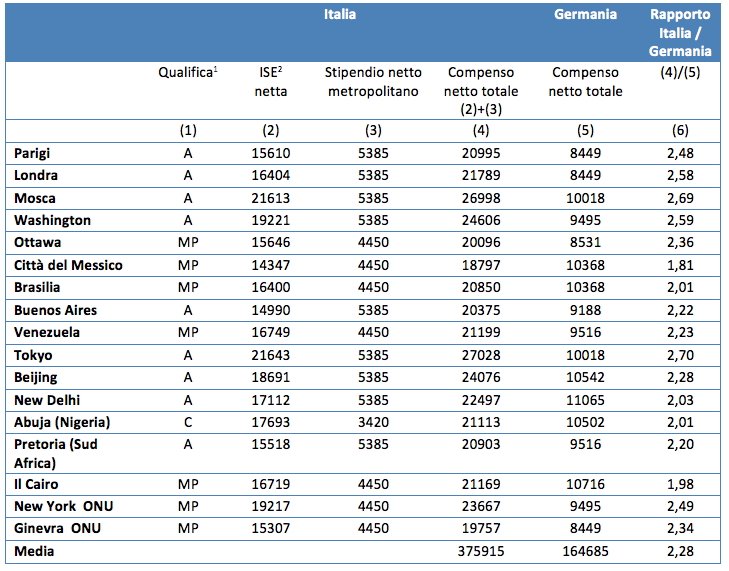Click the Qualifica column heading

(x=188, y=72)
